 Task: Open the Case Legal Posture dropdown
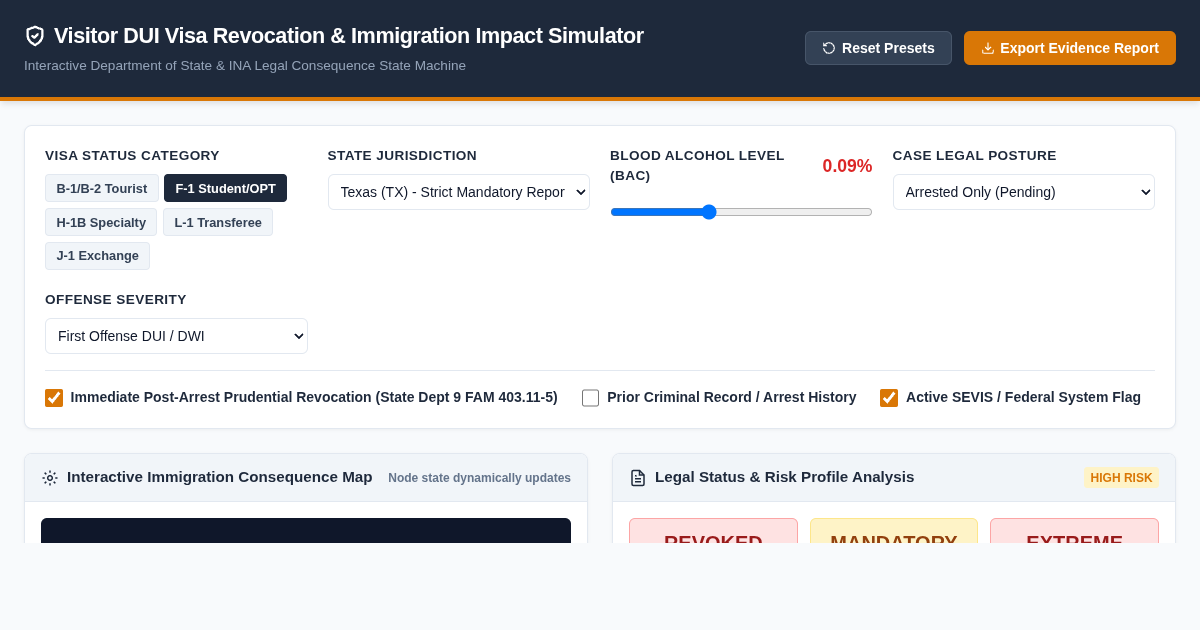tap(1024, 192)
